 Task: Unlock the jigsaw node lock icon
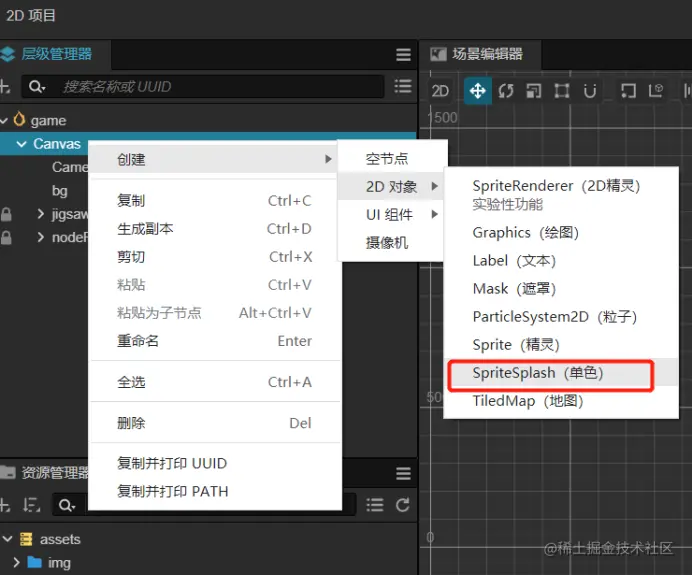click(x=6, y=214)
